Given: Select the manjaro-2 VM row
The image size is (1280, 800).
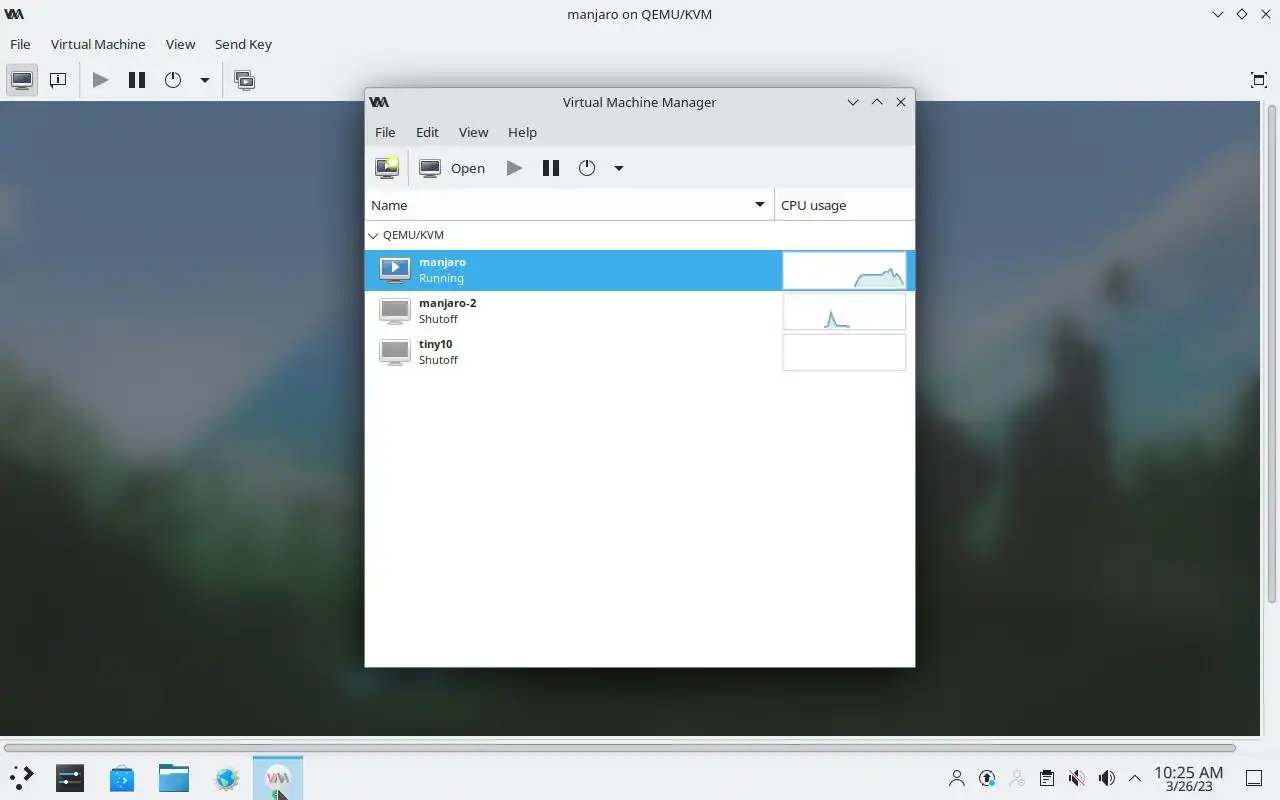Looking at the screenshot, I should coord(640,311).
